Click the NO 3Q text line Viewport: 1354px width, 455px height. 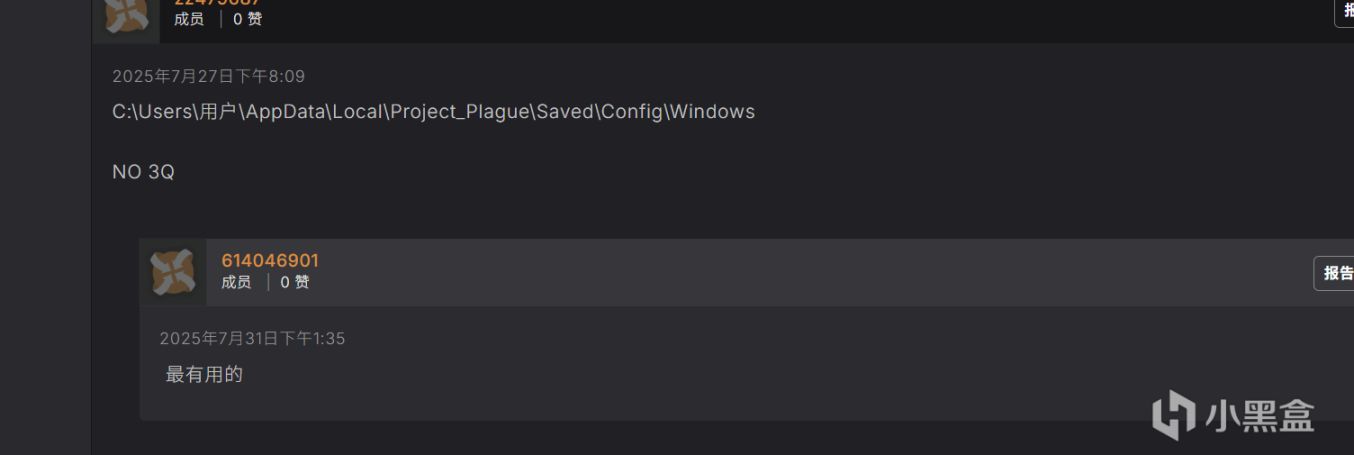[143, 172]
